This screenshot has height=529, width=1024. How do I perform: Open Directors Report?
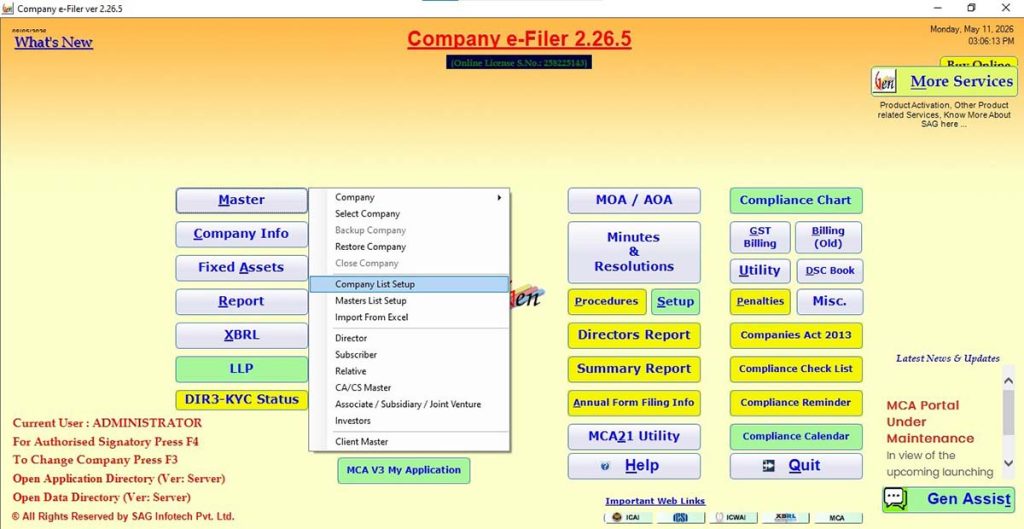(633, 335)
